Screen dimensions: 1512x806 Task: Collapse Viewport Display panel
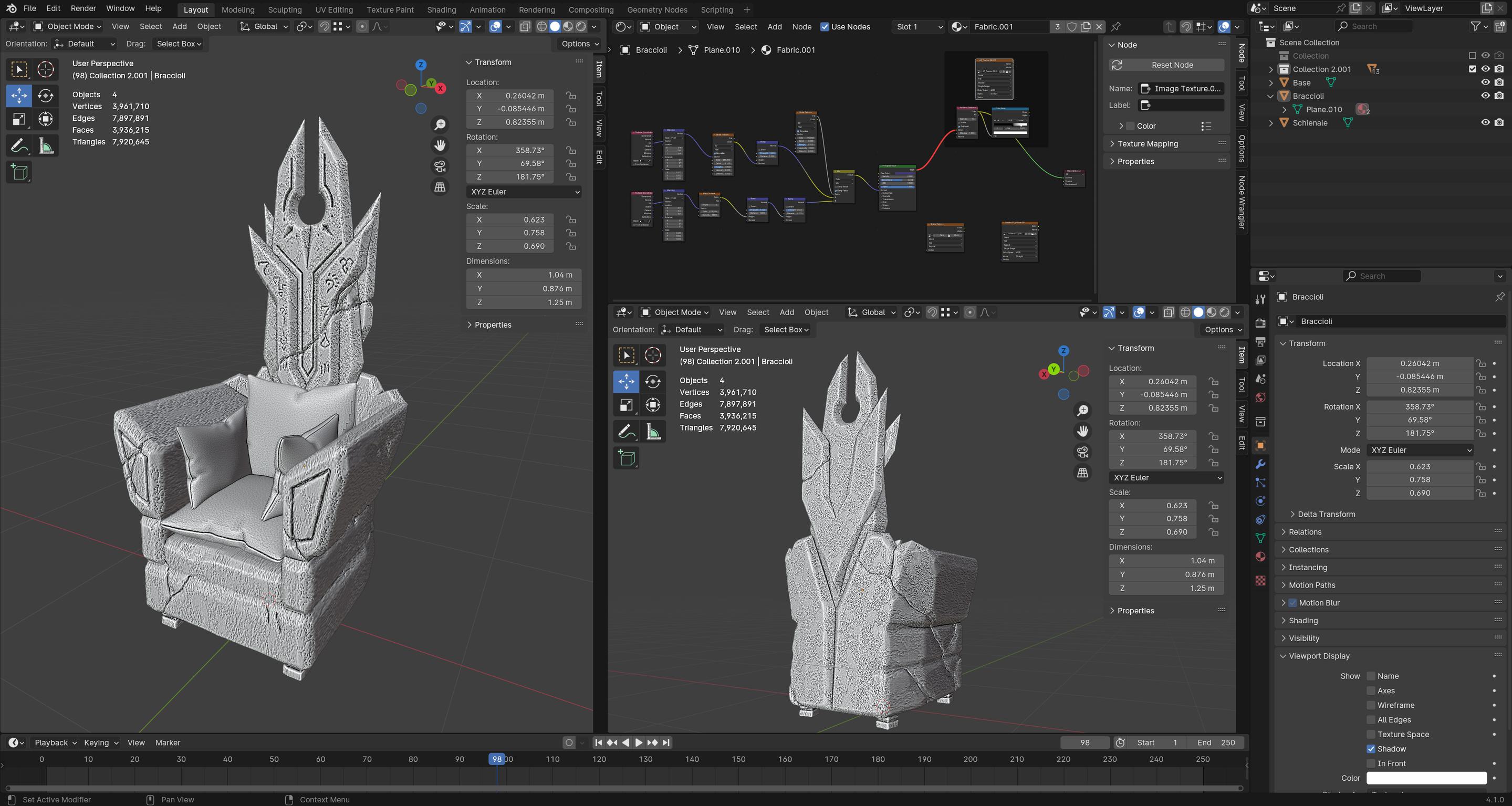[1318, 656]
